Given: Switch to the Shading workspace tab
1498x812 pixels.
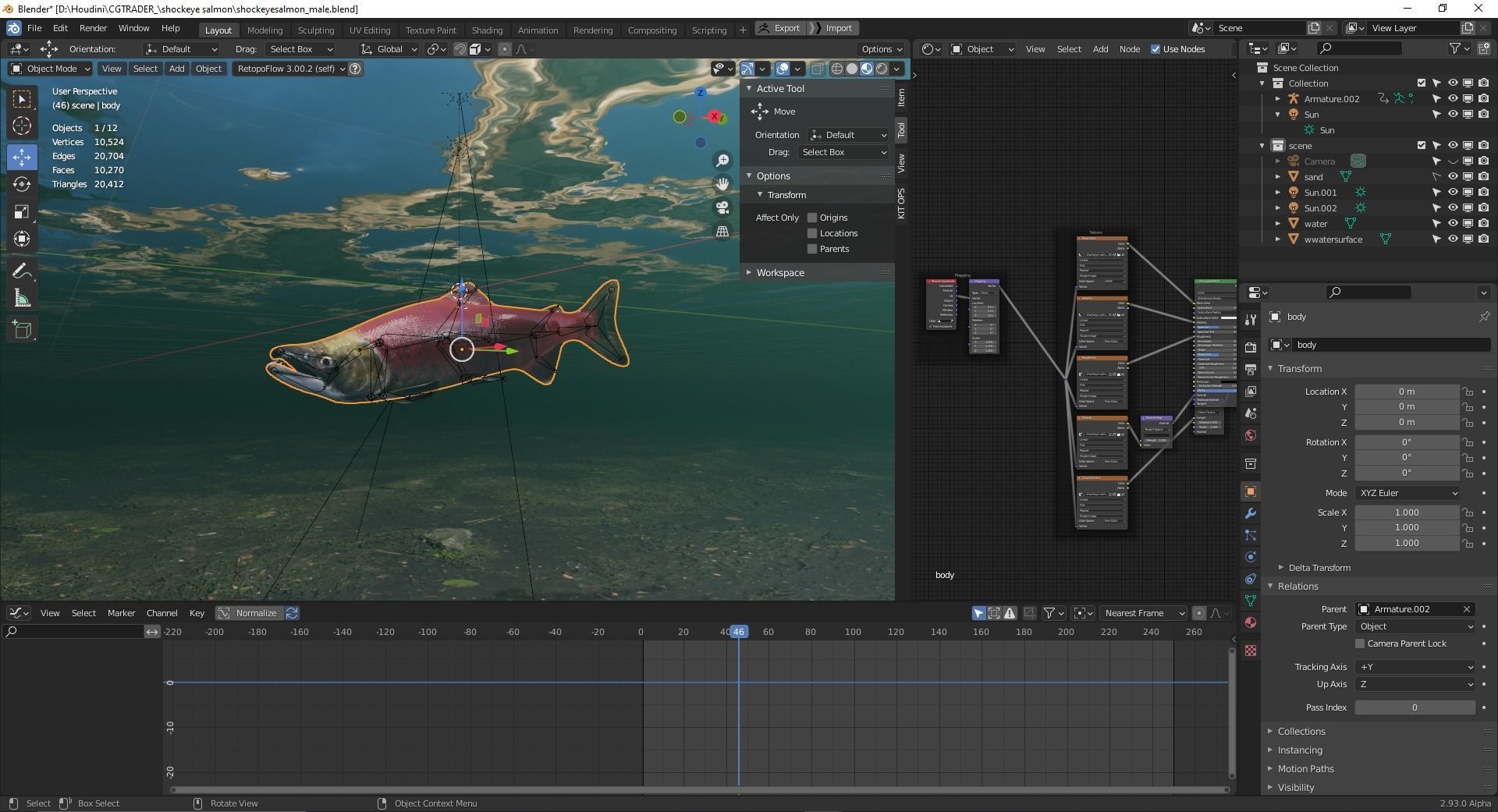Looking at the screenshot, I should point(487,30).
